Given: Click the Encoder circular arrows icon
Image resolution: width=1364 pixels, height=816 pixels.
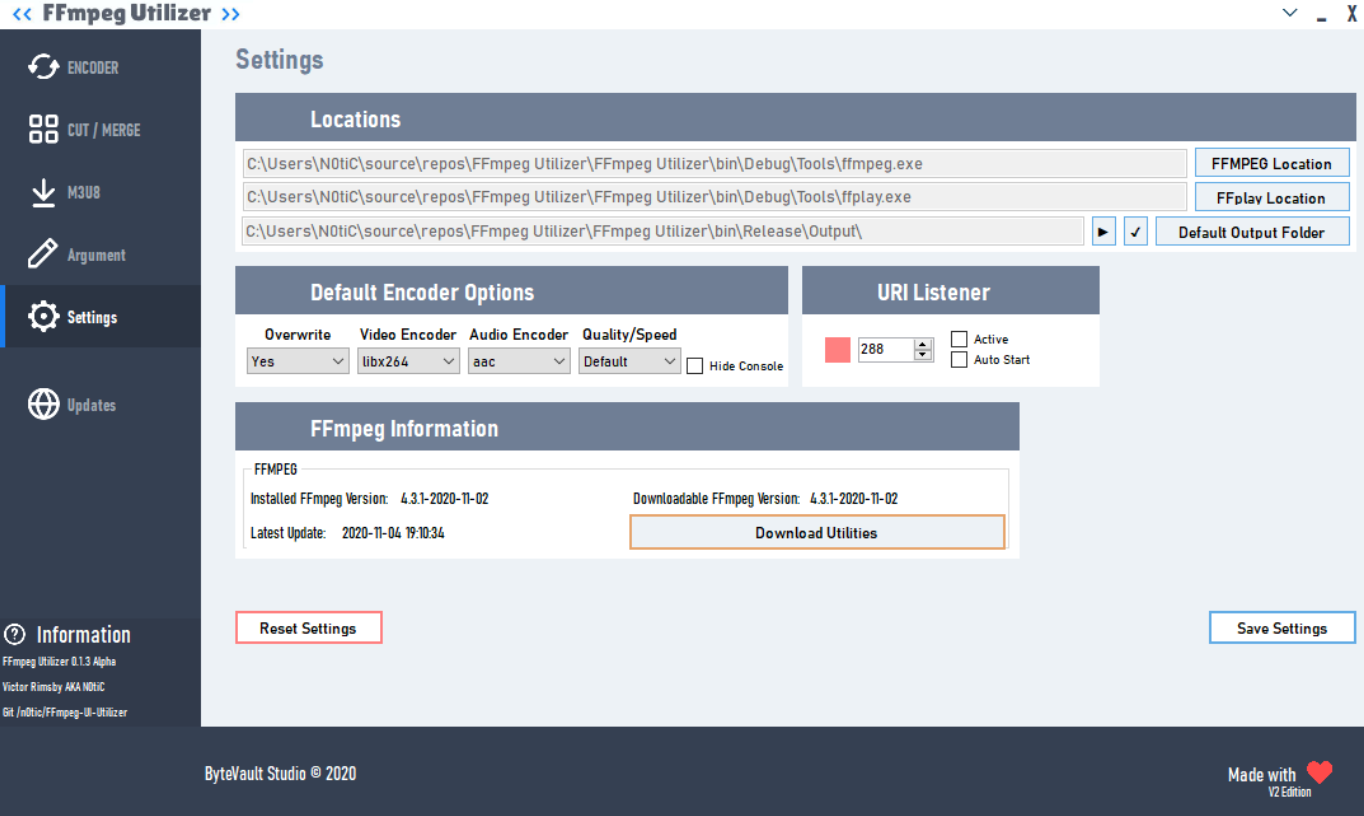Looking at the screenshot, I should point(43,67).
